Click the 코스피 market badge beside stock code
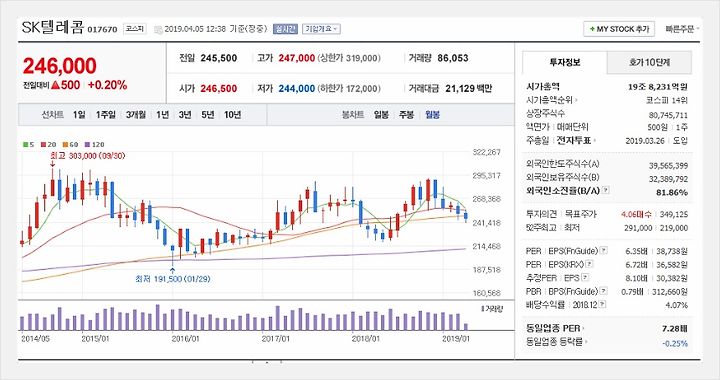This screenshot has height=380, width=720. 135,29
